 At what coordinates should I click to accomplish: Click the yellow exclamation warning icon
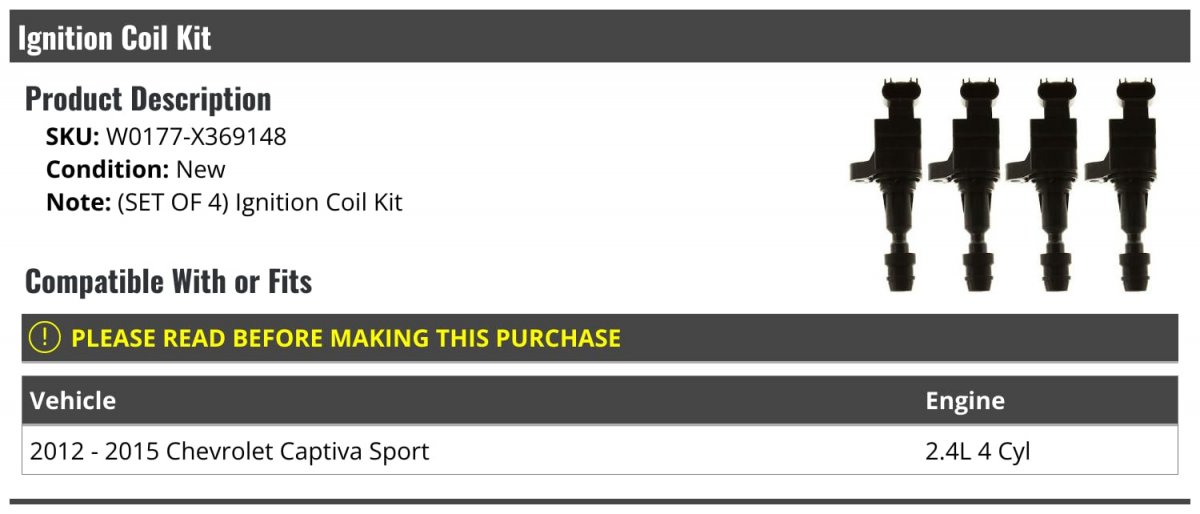(46, 338)
